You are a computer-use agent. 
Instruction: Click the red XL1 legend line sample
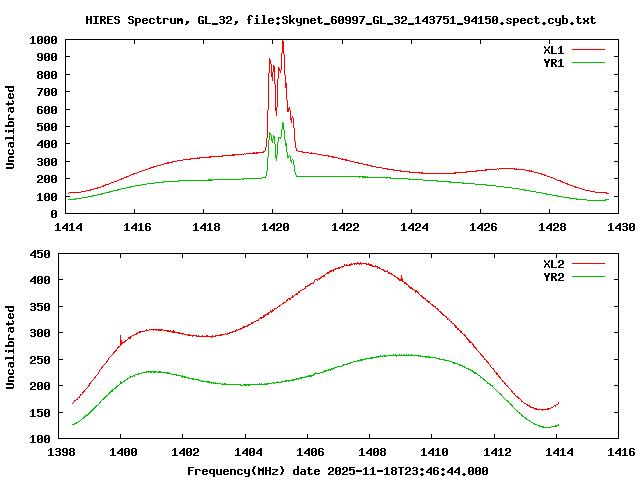coord(588,50)
